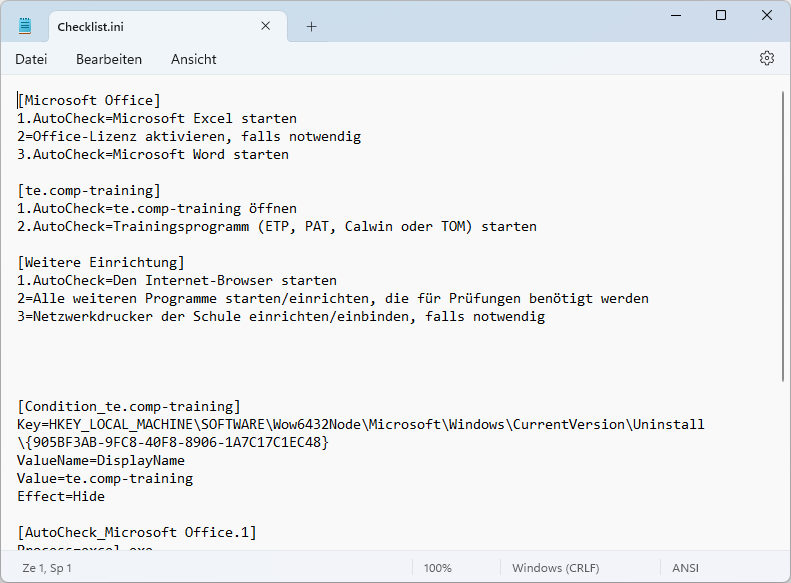Click the Notepad app icon in title bar
The height and width of the screenshot is (583, 791).
pos(25,26)
